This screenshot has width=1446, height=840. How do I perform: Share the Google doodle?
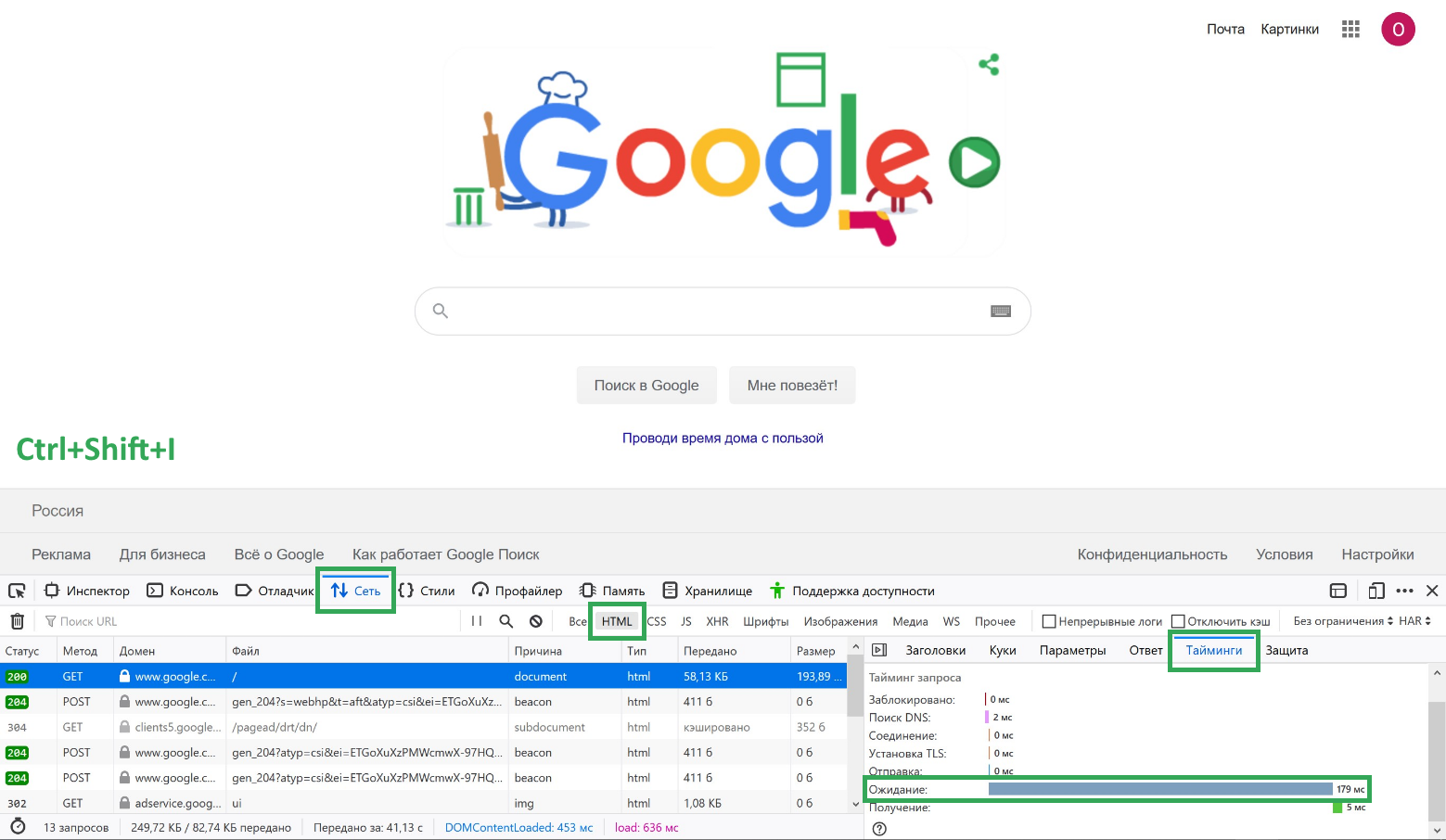[x=989, y=65]
